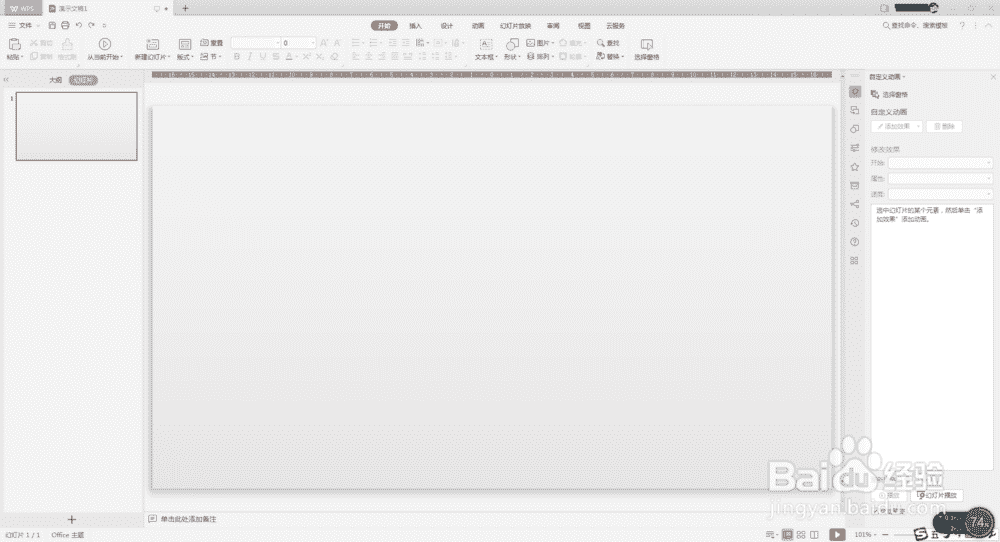The width and height of the screenshot is (1000, 542).
Task: Click the increase font size icon
Action: click(x=324, y=43)
